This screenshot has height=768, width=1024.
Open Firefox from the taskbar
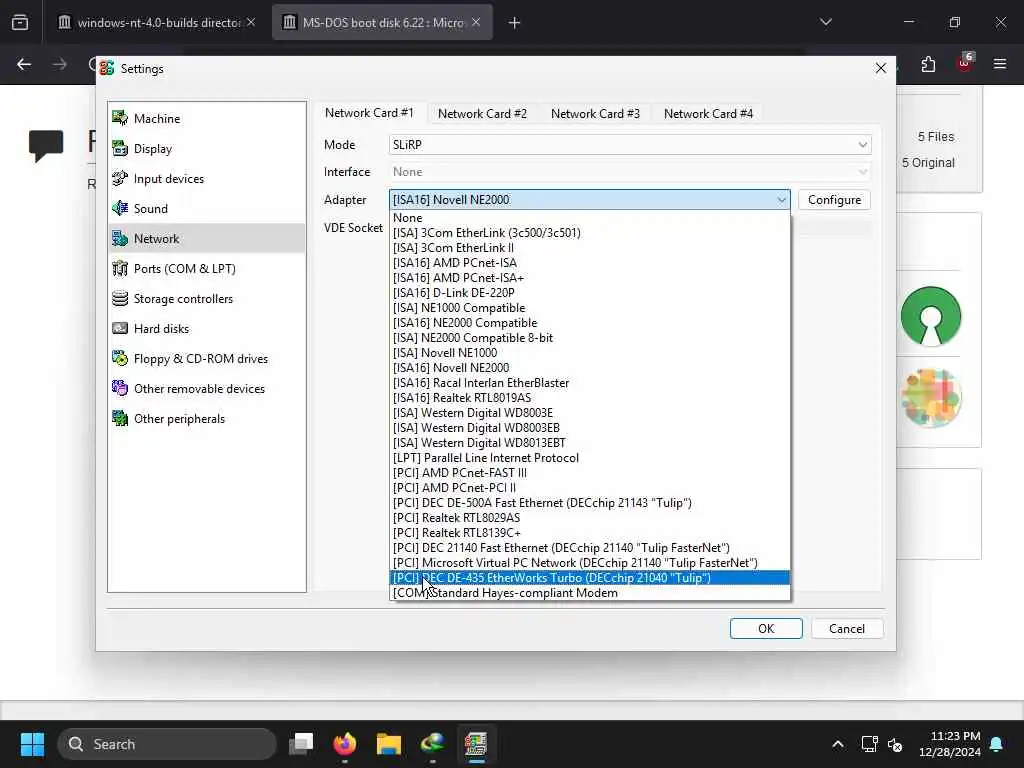345,744
